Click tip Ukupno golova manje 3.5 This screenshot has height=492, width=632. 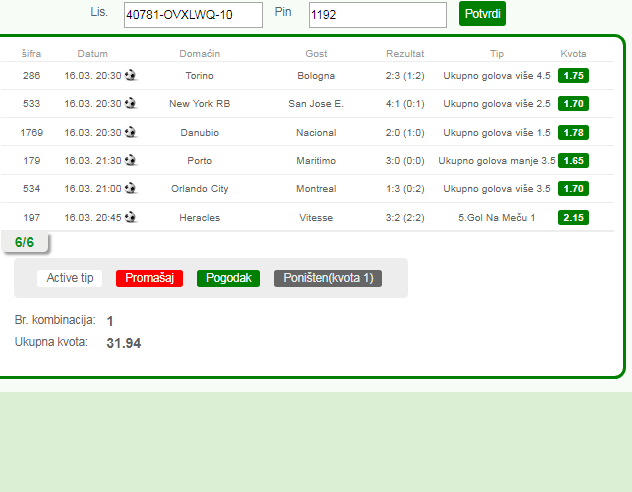[x=497, y=160]
